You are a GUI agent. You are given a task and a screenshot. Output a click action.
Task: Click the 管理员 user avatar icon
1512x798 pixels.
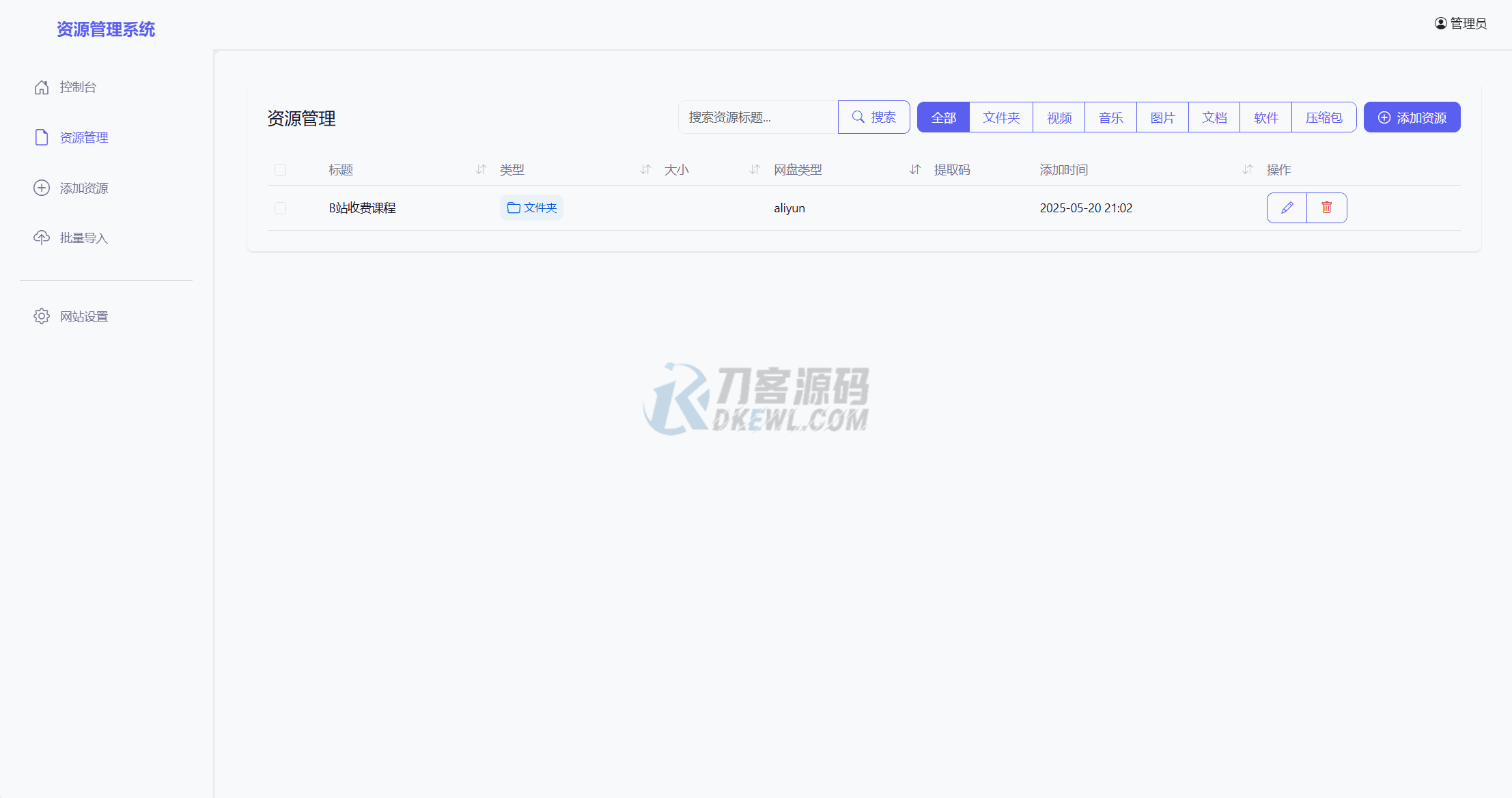1440,23
